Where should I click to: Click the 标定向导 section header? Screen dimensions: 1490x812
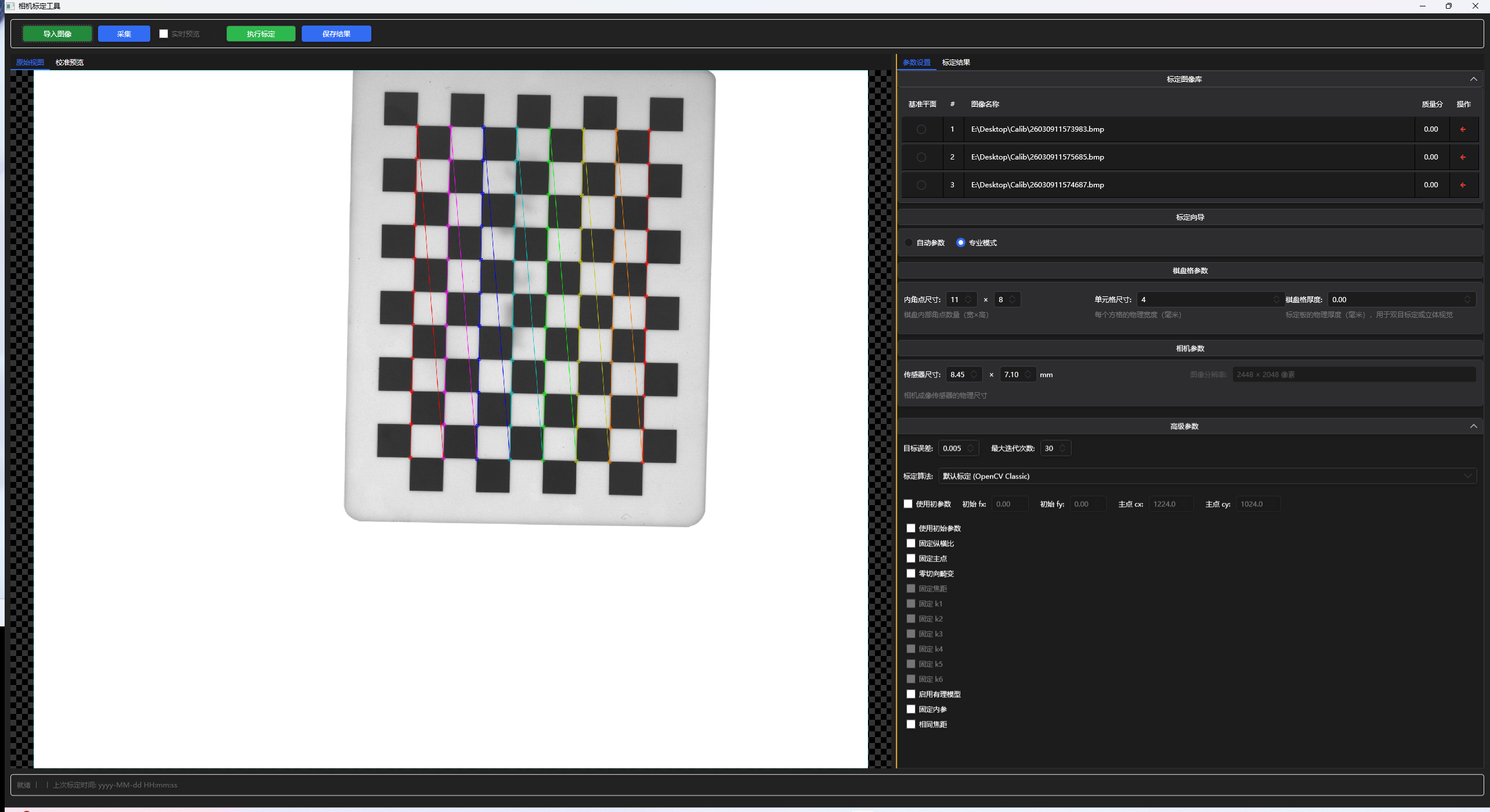point(1190,217)
